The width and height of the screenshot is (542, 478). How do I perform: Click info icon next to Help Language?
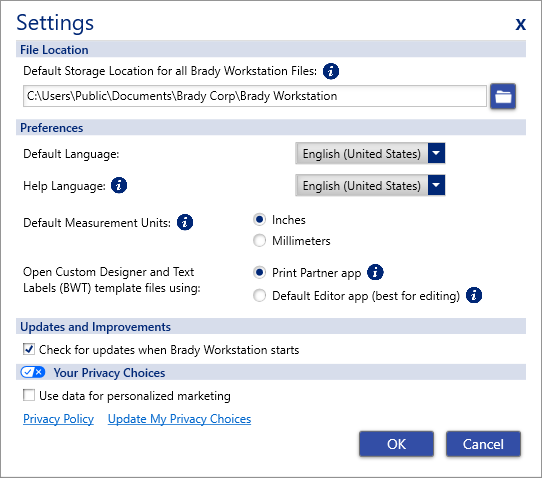pyautogui.click(x=119, y=185)
